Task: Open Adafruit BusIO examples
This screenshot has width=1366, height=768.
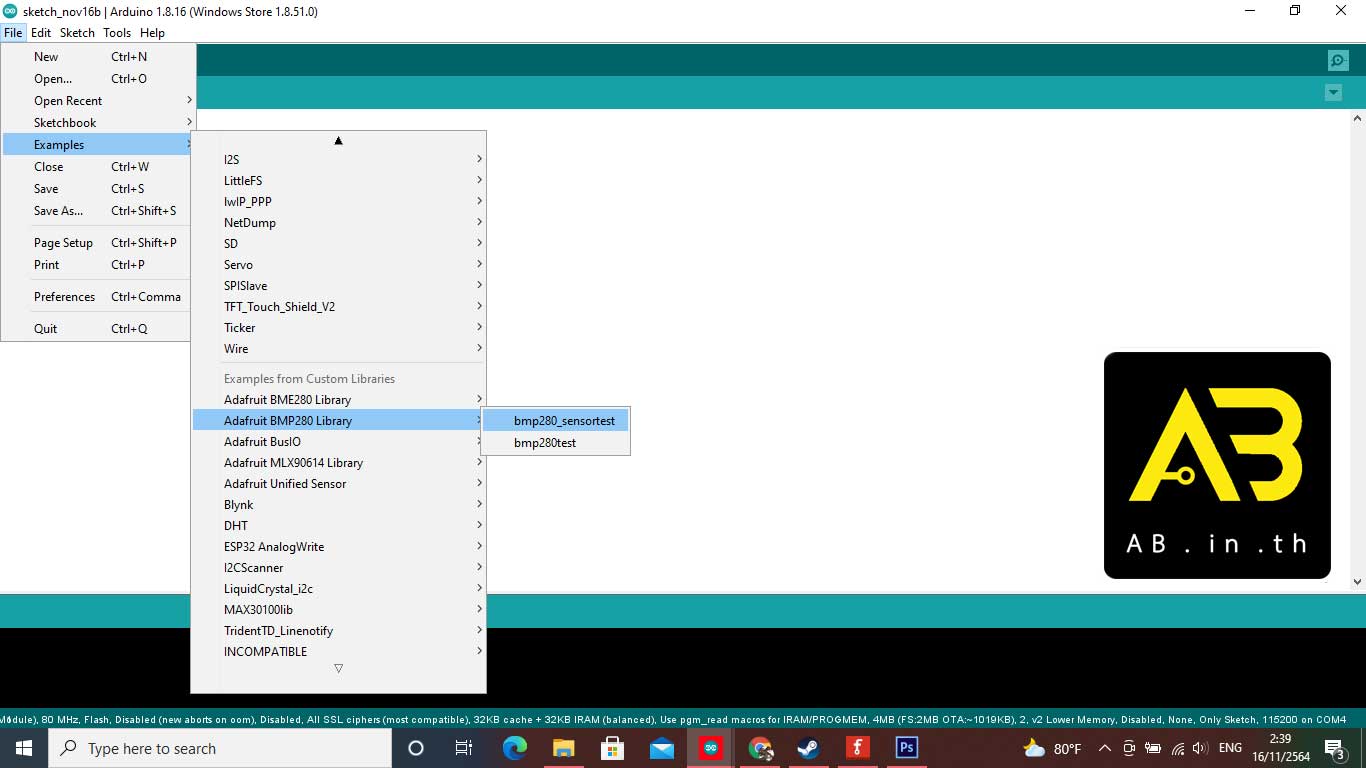Action: click(338, 442)
